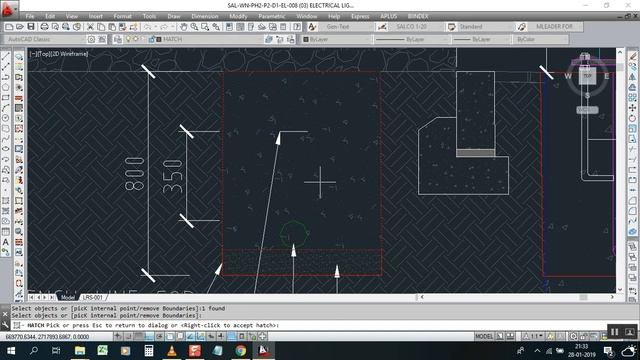
Task: Open the File menu
Action: pyautogui.click(x=30, y=16)
